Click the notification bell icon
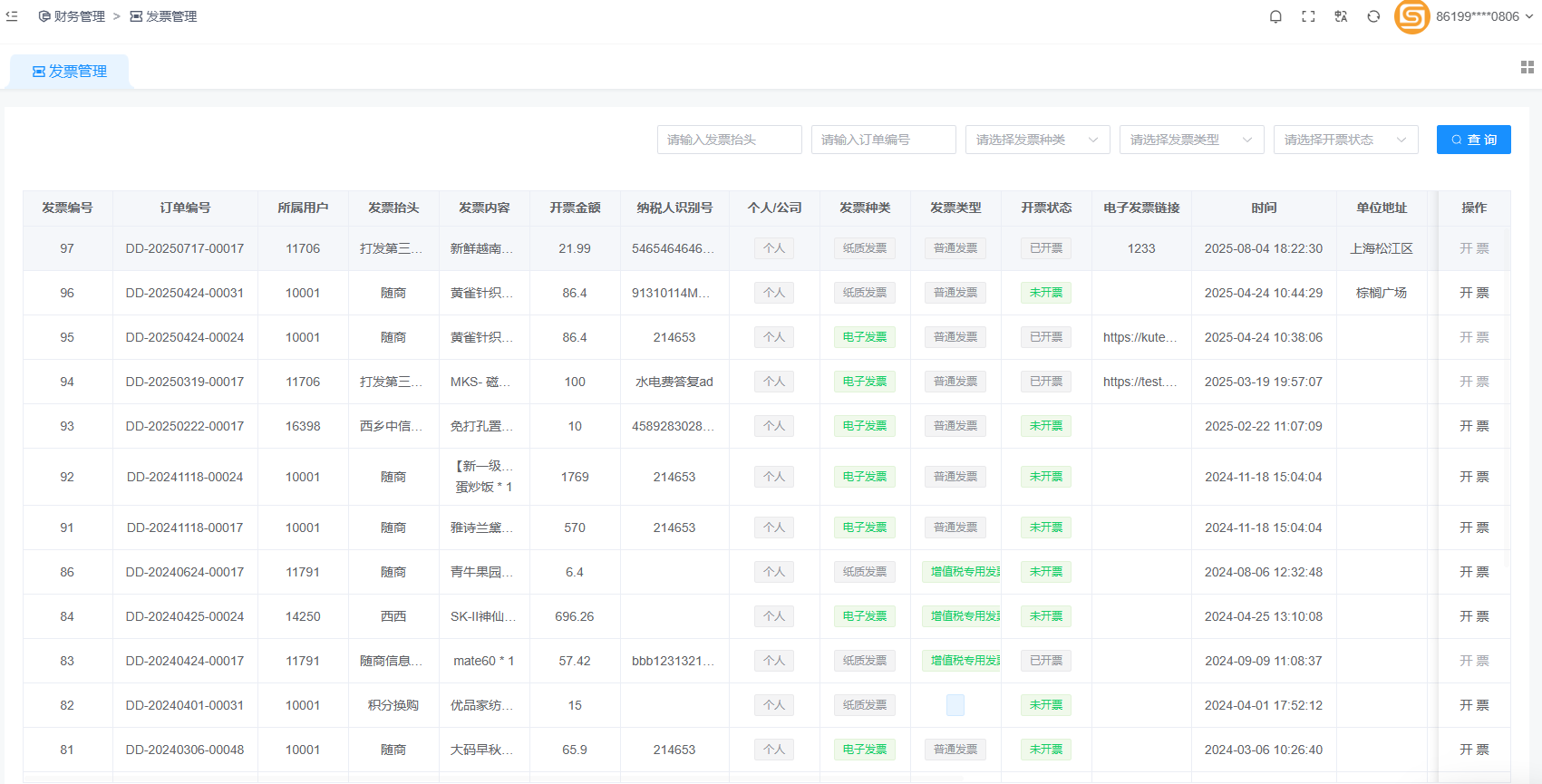This screenshot has height=784, width=1542. coord(1275,16)
